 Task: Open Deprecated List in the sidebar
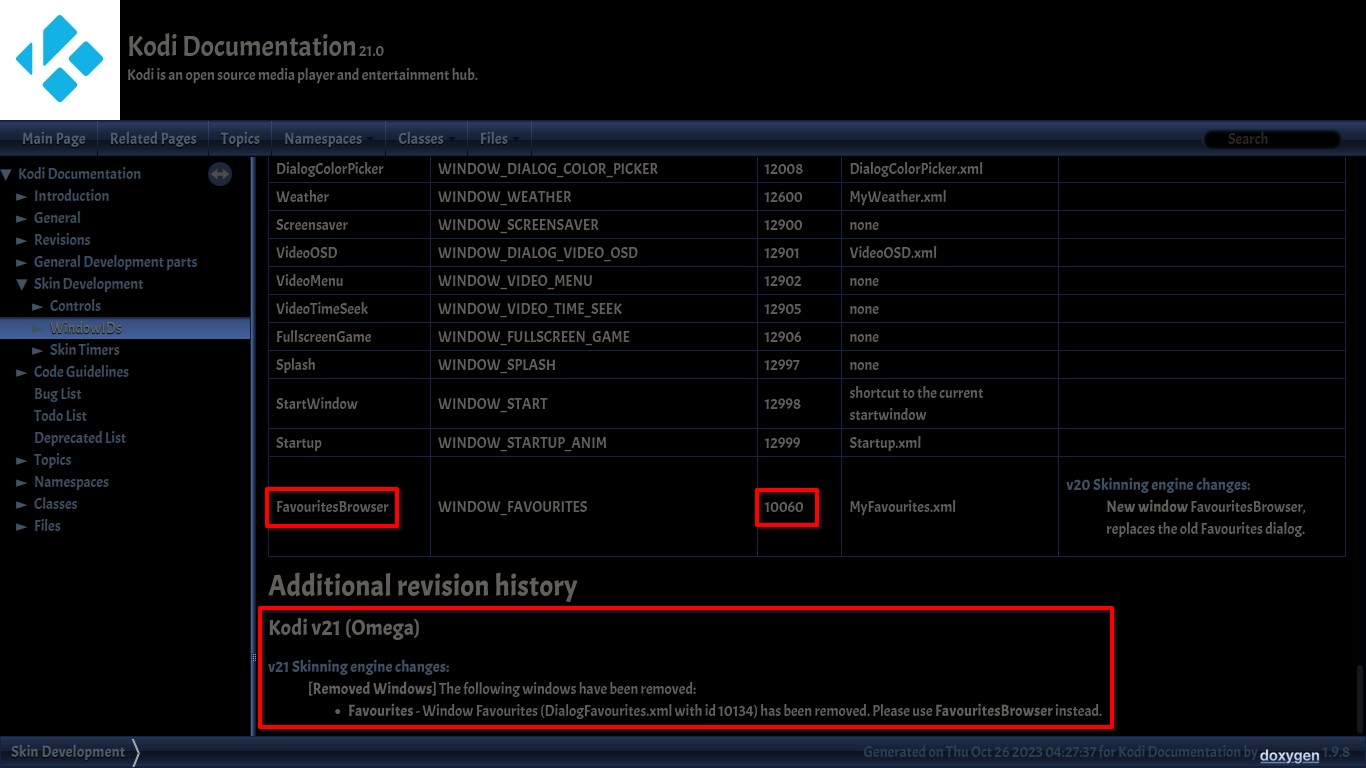tap(80, 438)
